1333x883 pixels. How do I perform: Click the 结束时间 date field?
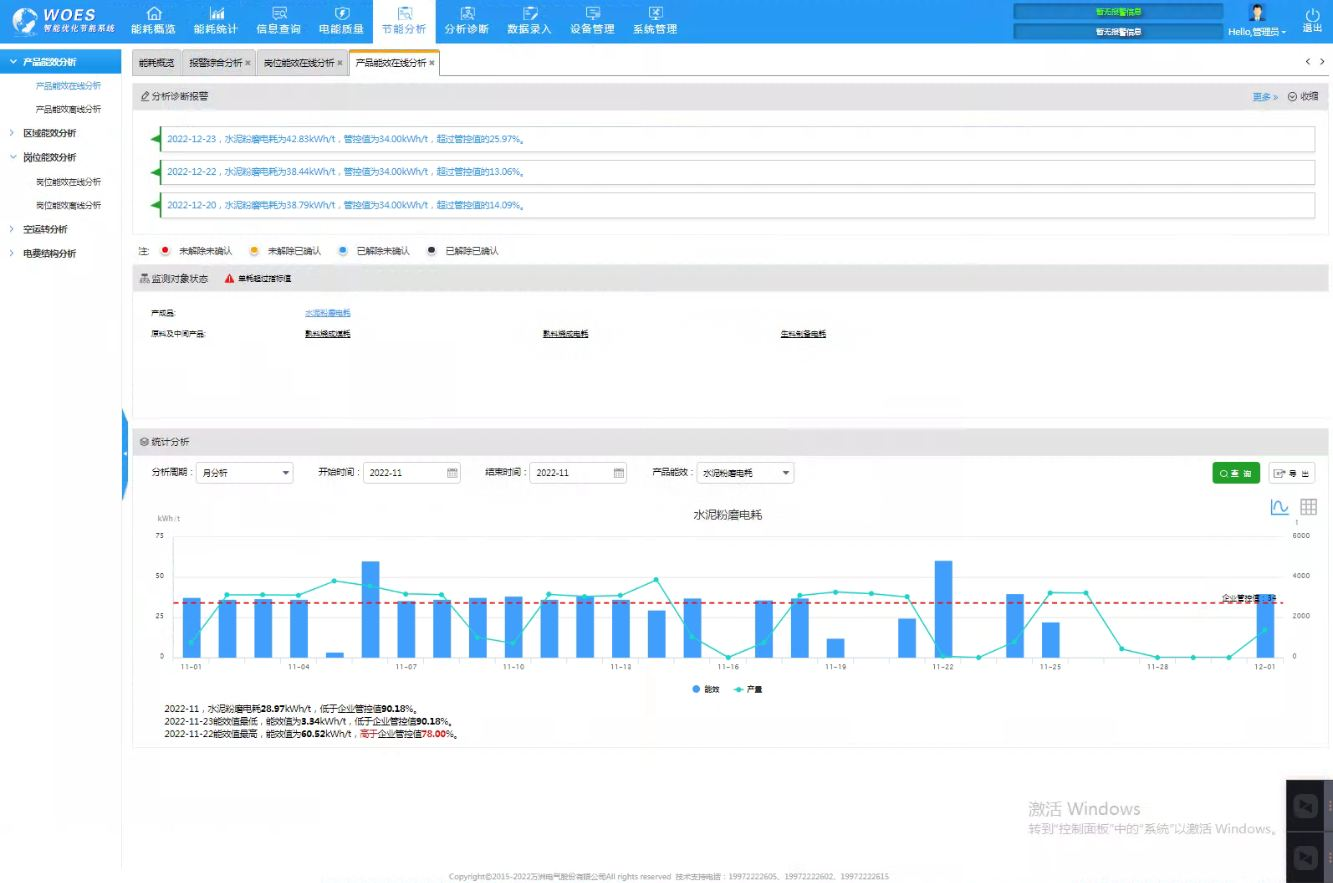[571, 473]
